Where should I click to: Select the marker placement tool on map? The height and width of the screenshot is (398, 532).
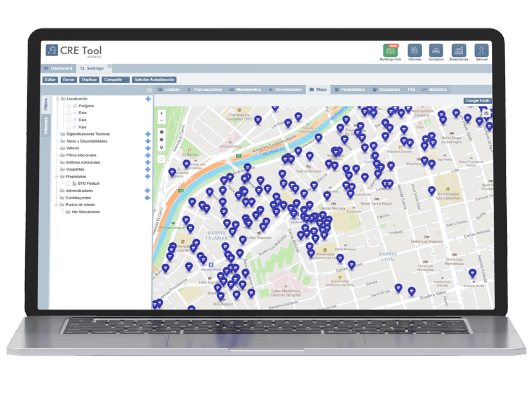pyautogui.click(x=162, y=147)
